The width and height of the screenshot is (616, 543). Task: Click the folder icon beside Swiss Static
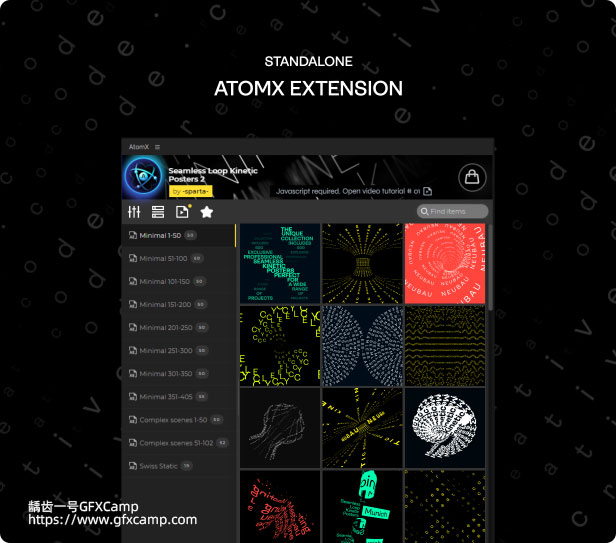click(133, 466)
